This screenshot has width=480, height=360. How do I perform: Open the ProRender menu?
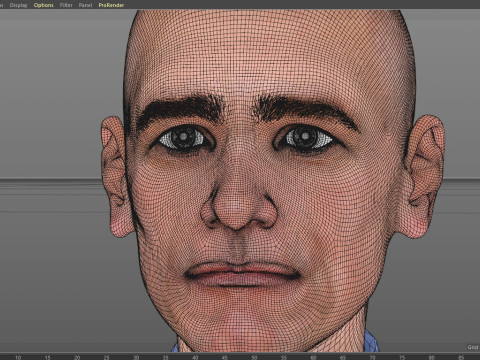click(x=111, y=5)
